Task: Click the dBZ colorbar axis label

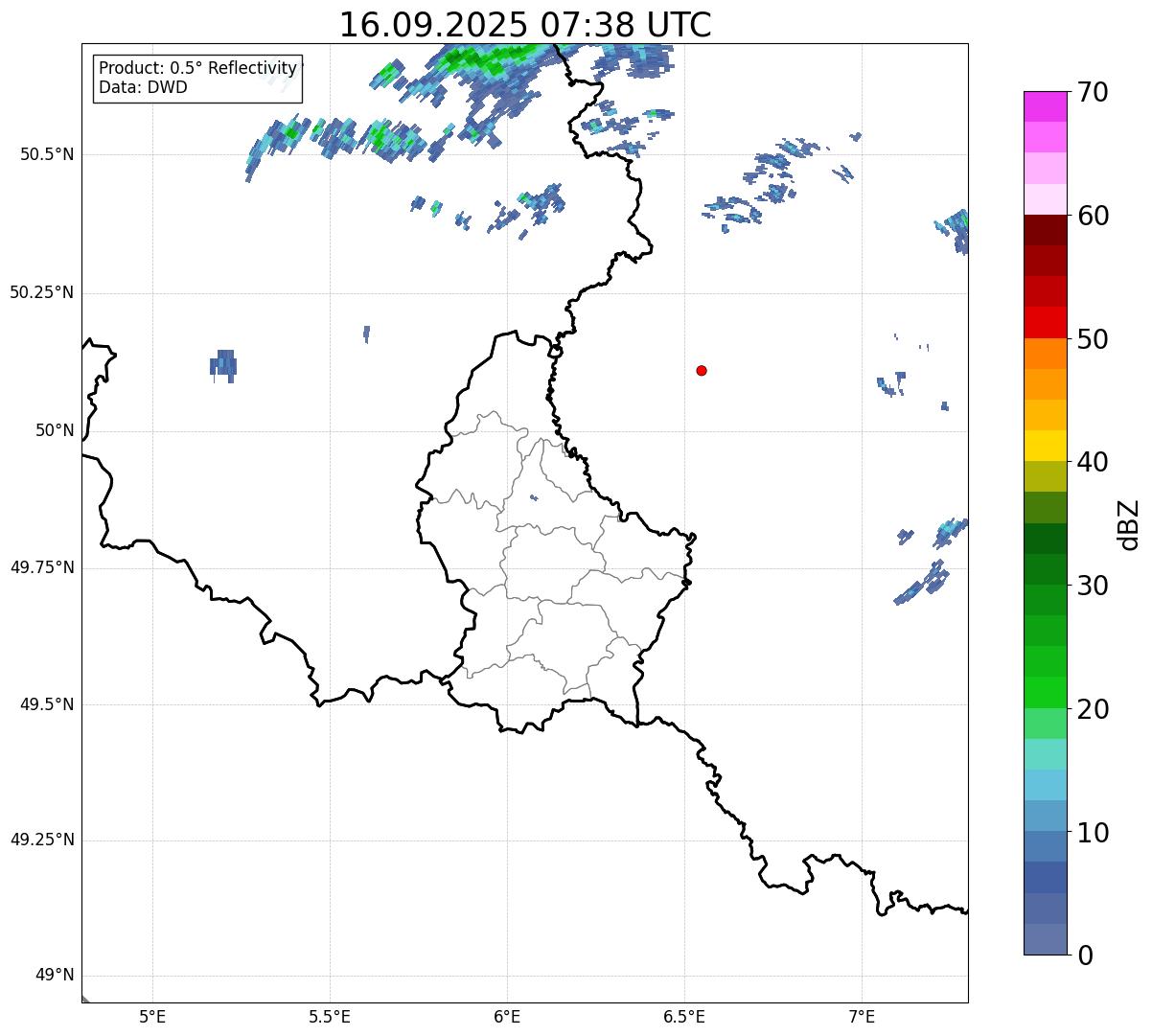Action: pos(1129,524)
